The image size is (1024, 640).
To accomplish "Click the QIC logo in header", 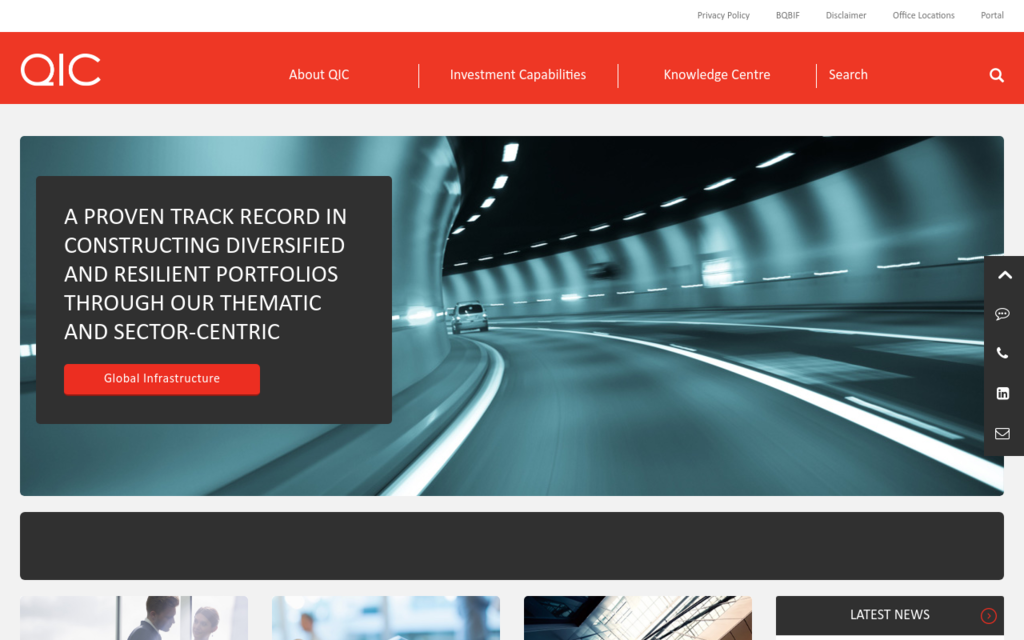I will tap(61, 70).
